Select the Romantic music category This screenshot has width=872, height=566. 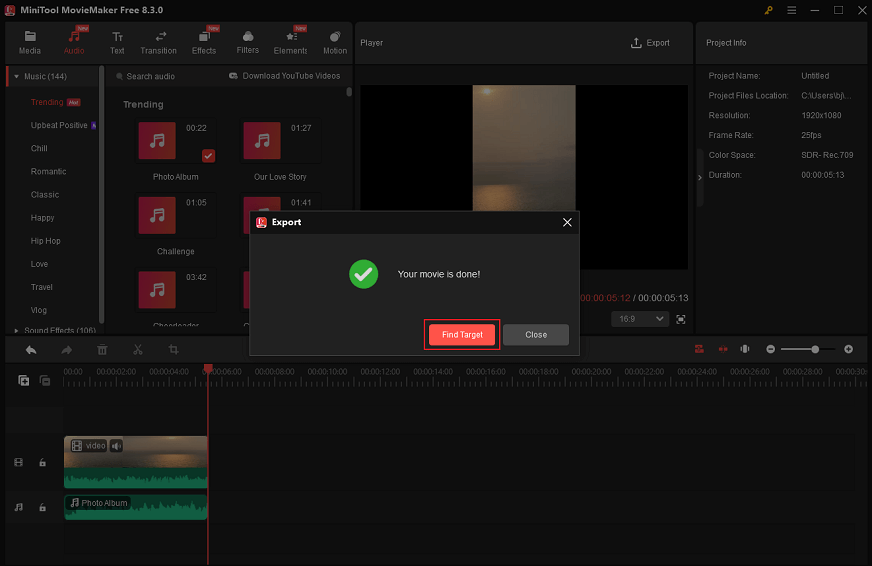tap(48, 171)
